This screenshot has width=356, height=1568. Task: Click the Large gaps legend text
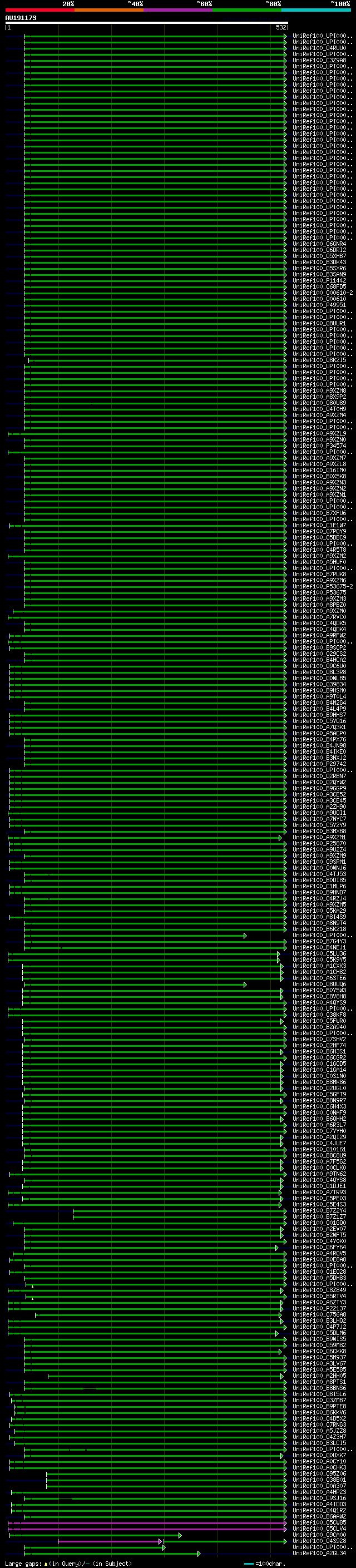click(x=68, y=1563)
